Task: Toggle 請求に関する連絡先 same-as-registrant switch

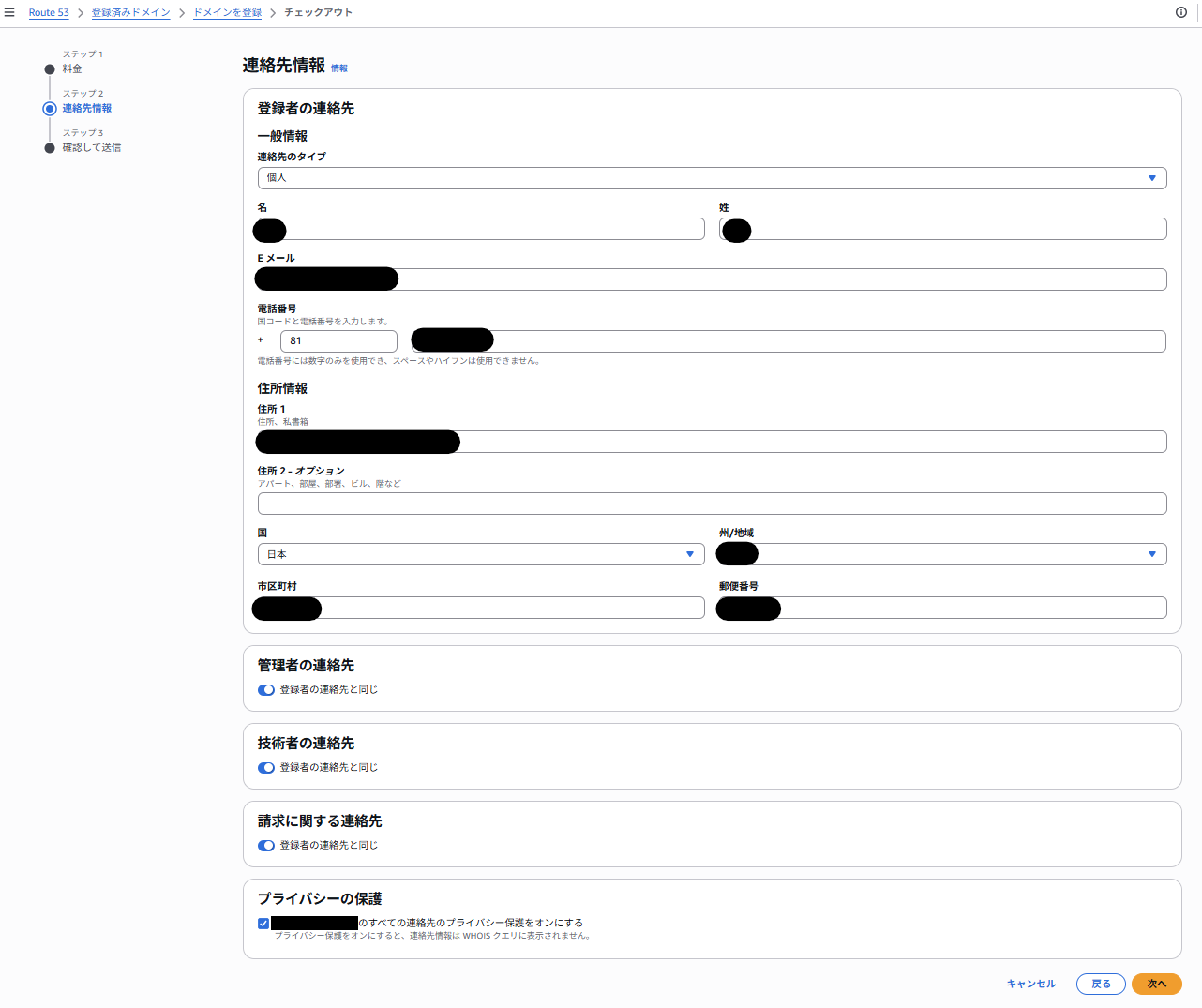Action: coord(266,846)
